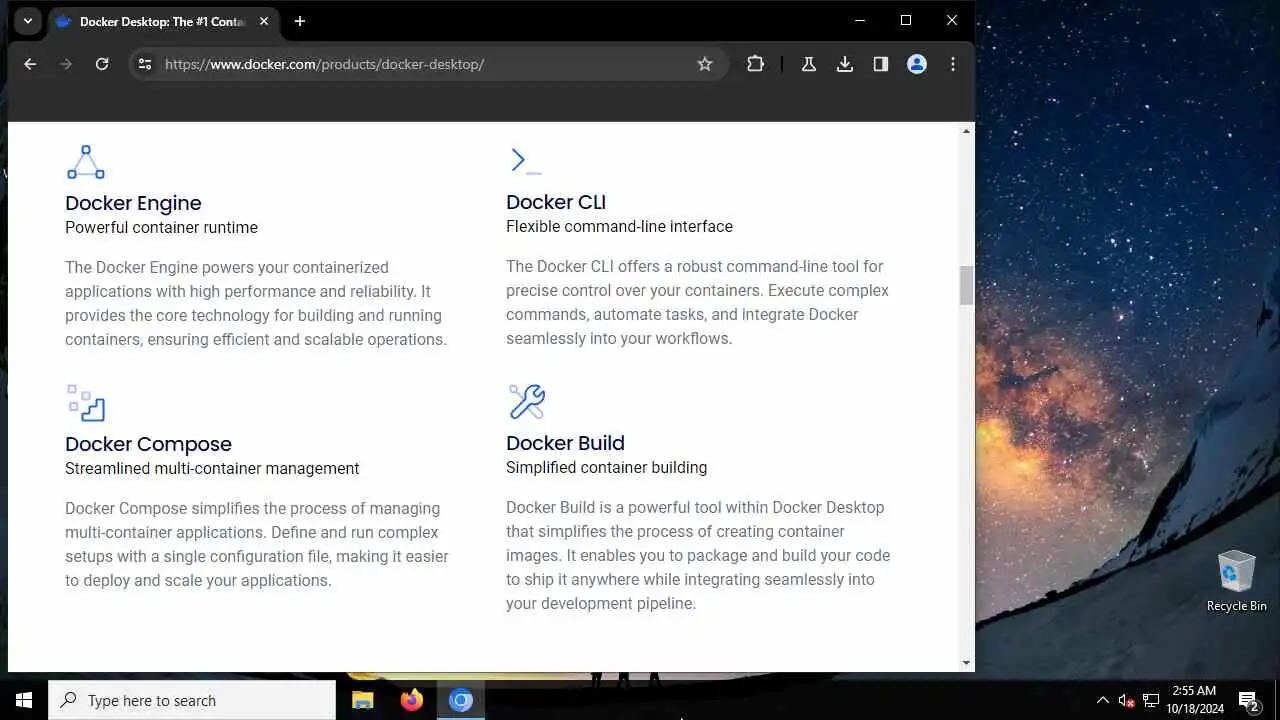Toggle the side panel icon

[x=881, y=64]
